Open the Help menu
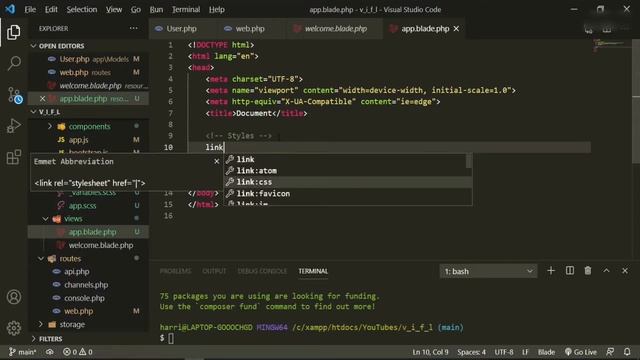 pyautogui.click(x=216, y=9)
